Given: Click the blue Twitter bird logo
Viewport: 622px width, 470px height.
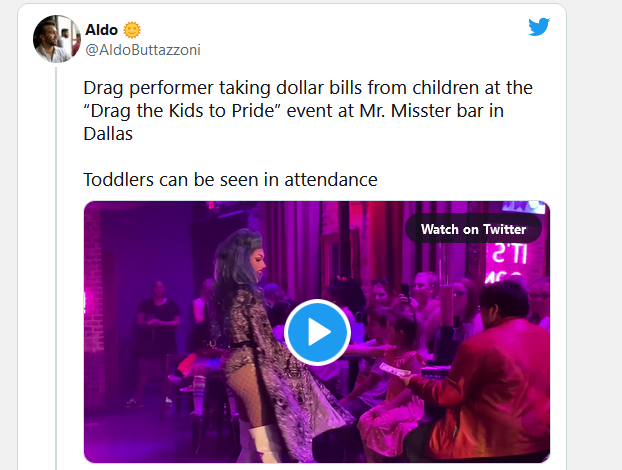Looking at the screenshot, I should tap(539, 27).
